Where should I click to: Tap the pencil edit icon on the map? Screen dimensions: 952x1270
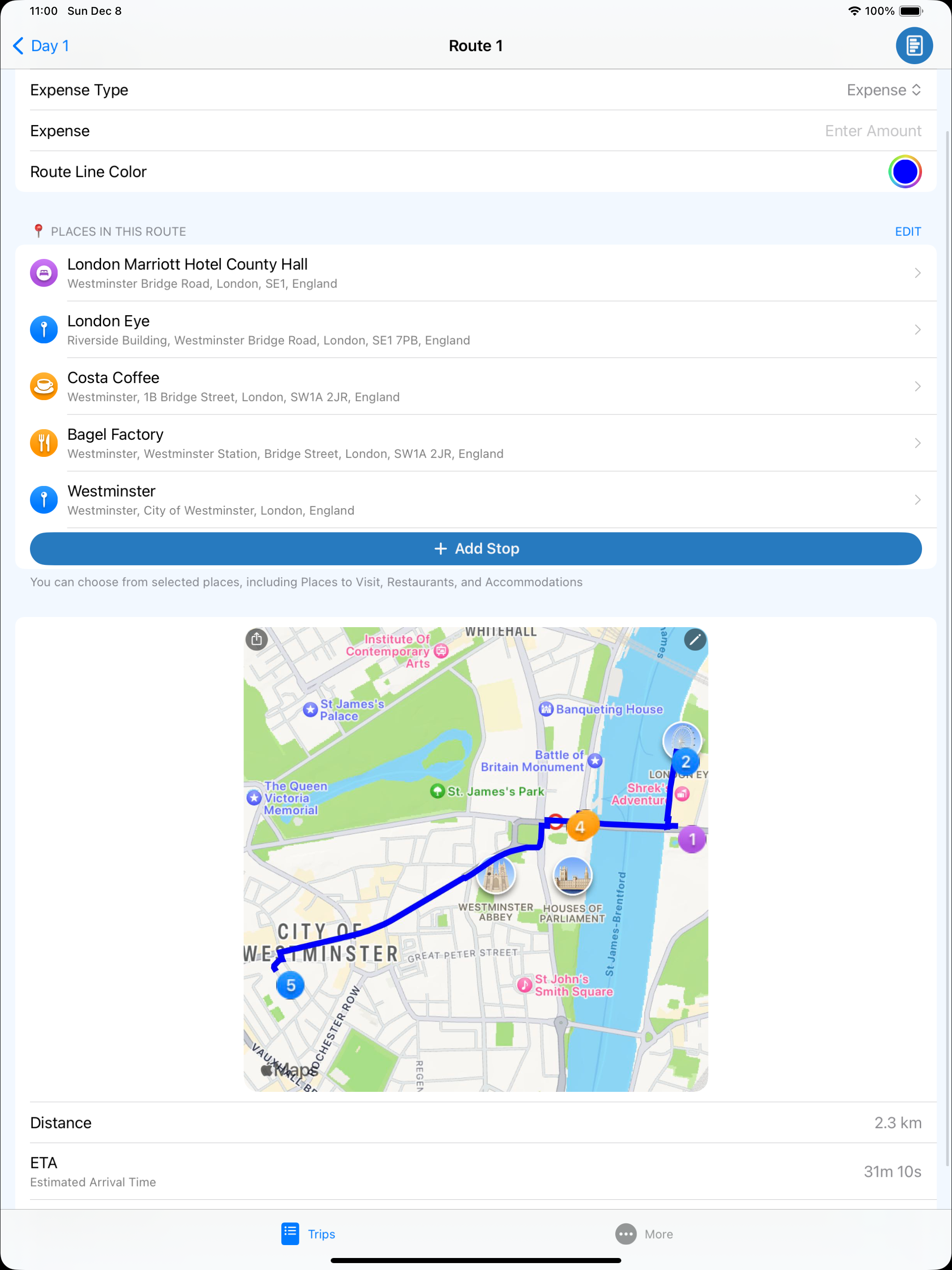[x=694, y=639]
